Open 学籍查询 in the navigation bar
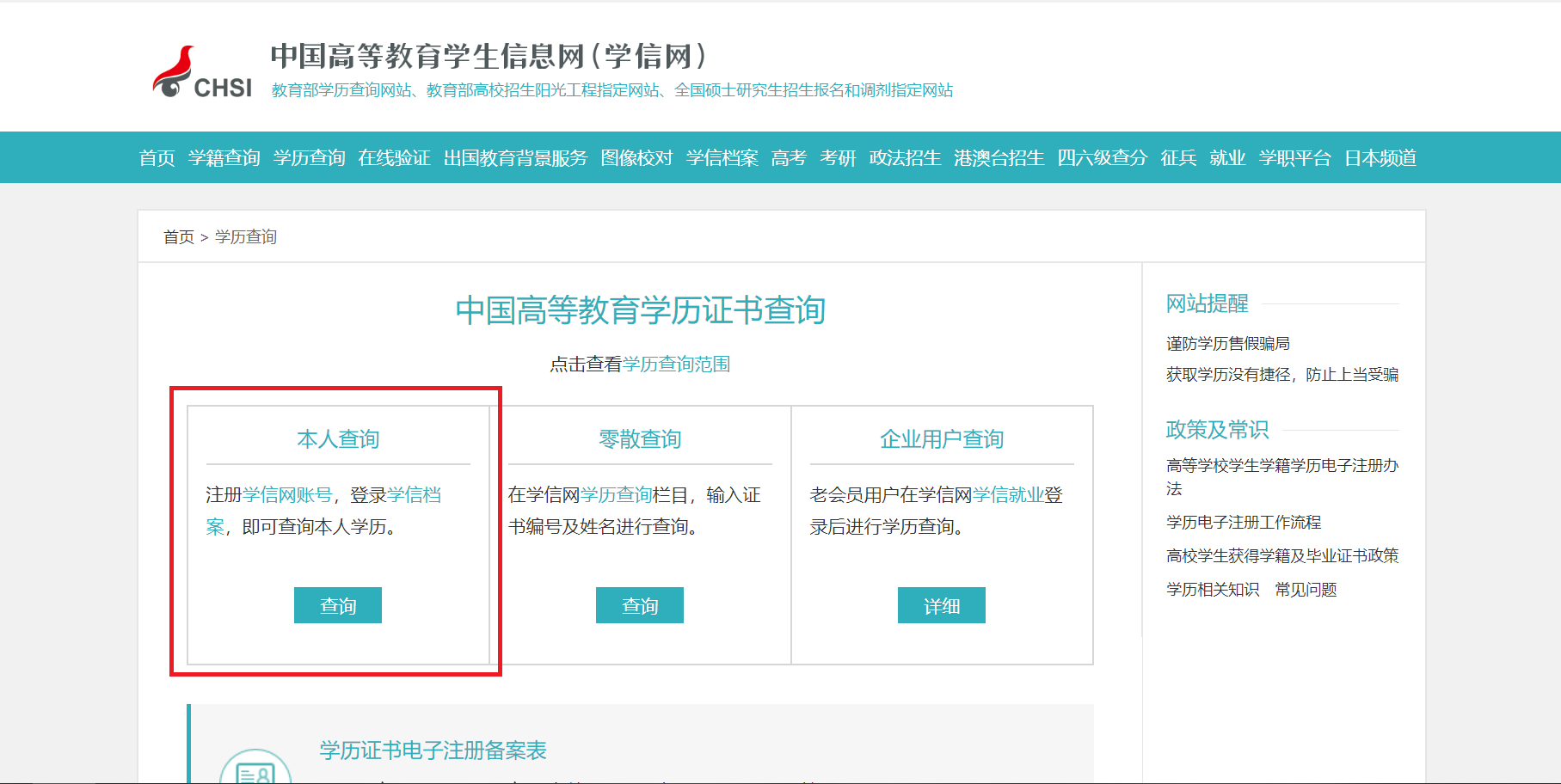This screenshot has width=1561, height=784. tap(224, 158)
